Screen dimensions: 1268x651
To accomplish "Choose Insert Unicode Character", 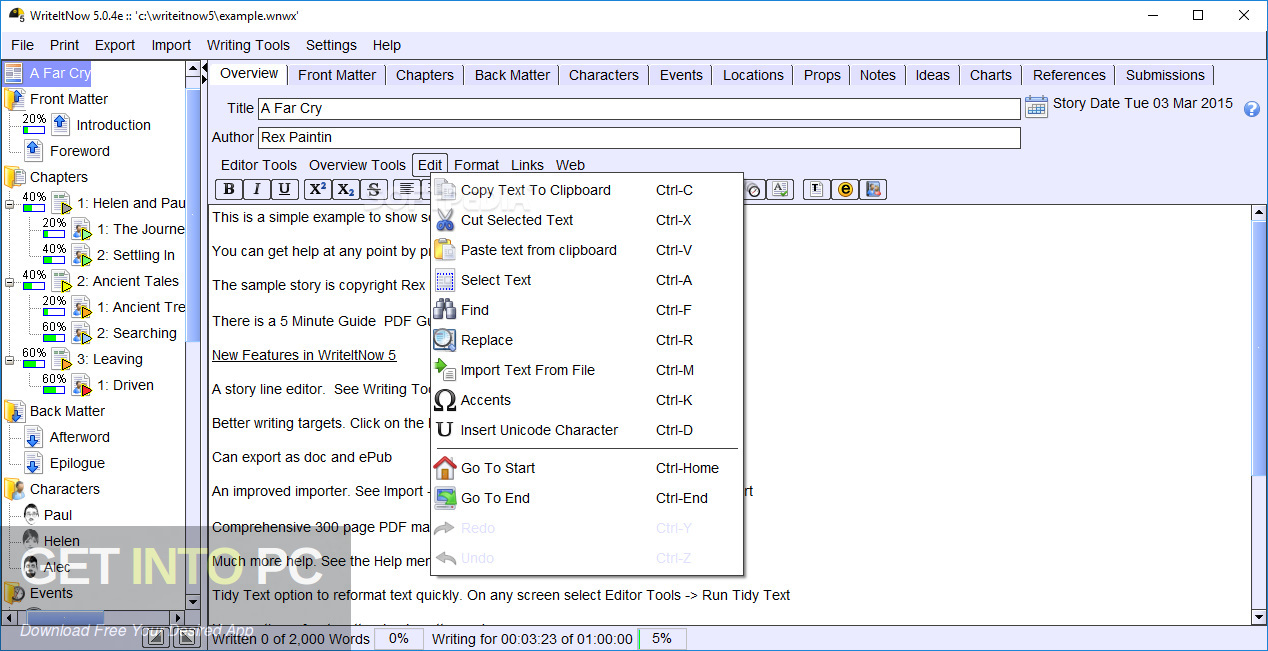I will point(587,430).
